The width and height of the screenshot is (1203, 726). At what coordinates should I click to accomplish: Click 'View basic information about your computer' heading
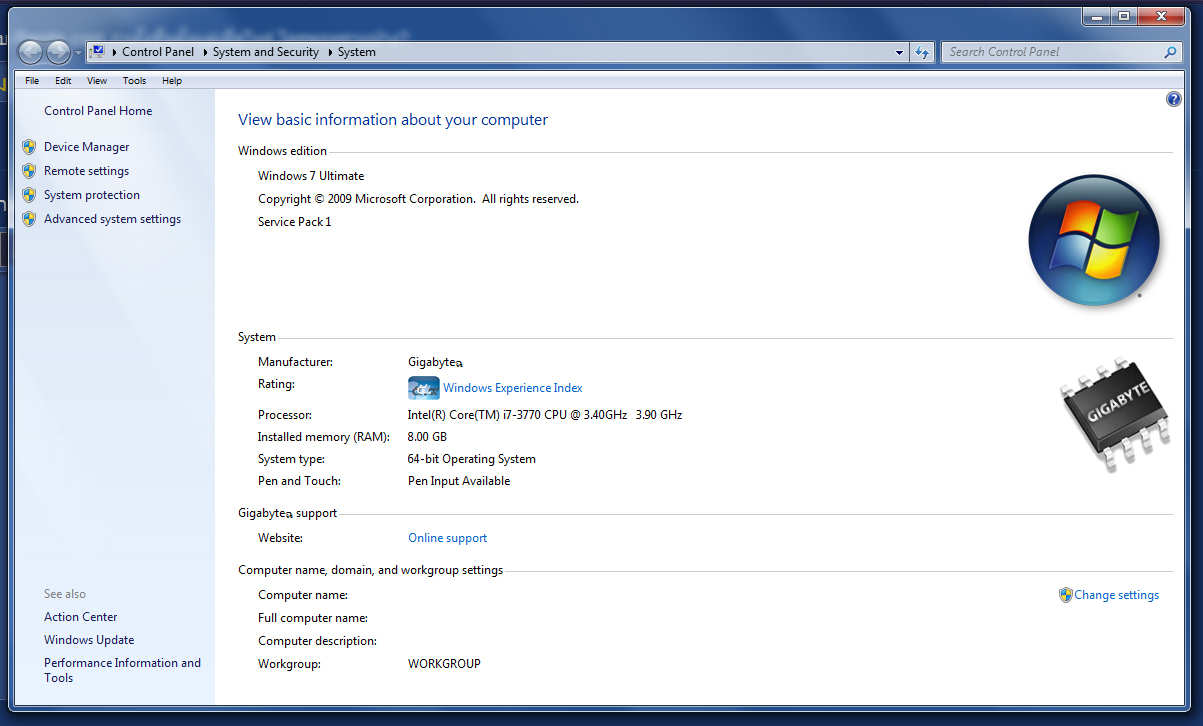(393, 120)
